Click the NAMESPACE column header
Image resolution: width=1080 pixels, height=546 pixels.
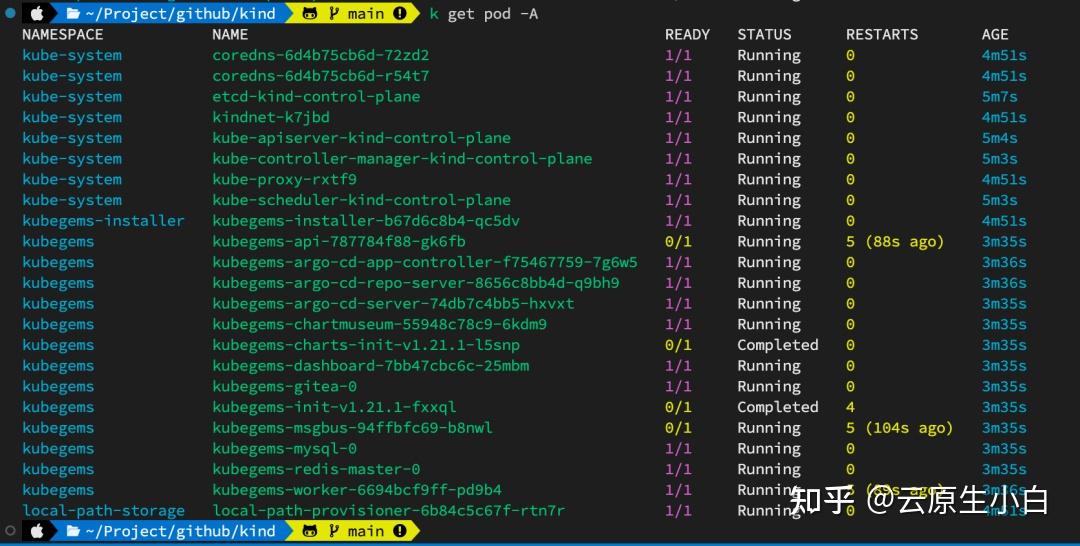(x=62, y=34)
